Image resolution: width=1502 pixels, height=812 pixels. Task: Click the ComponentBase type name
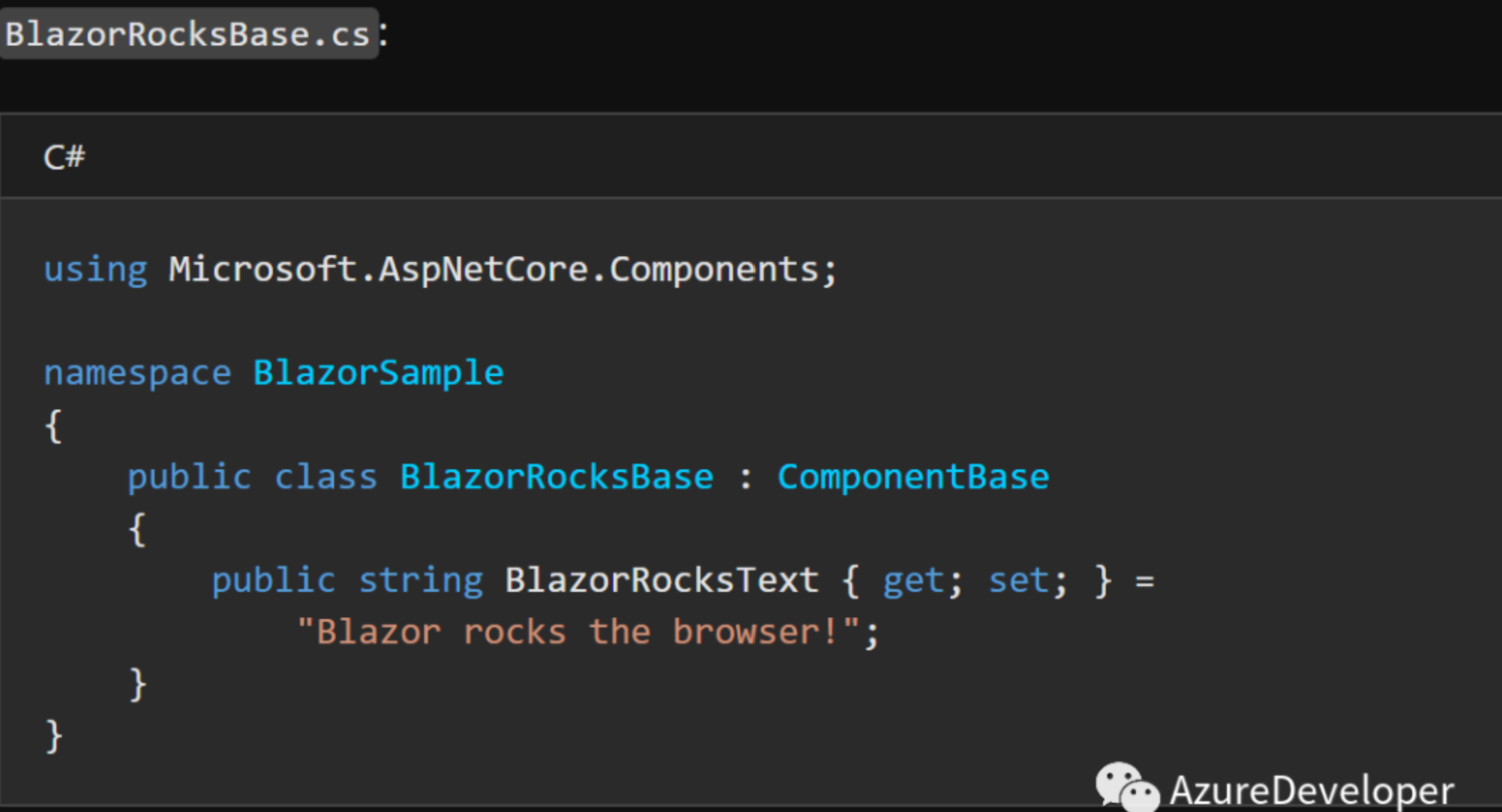click(x=913, y=477)
